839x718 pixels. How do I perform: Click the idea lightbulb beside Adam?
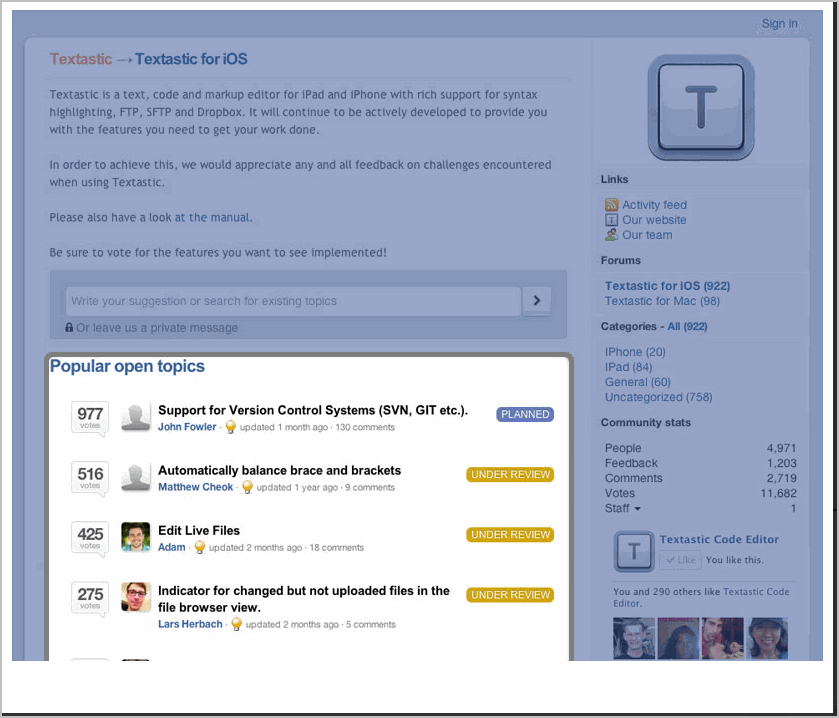pos(200,547)
